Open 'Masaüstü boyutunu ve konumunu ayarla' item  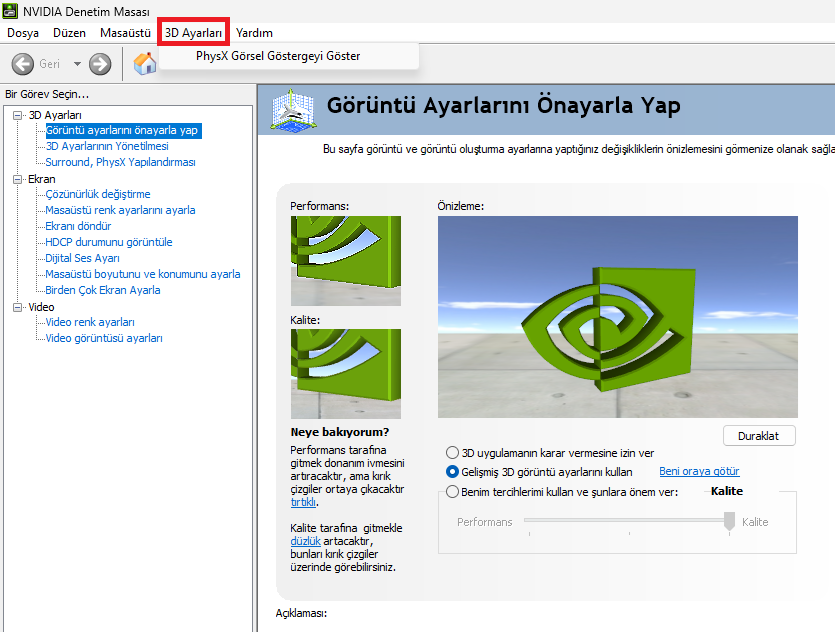pos(143,274)
